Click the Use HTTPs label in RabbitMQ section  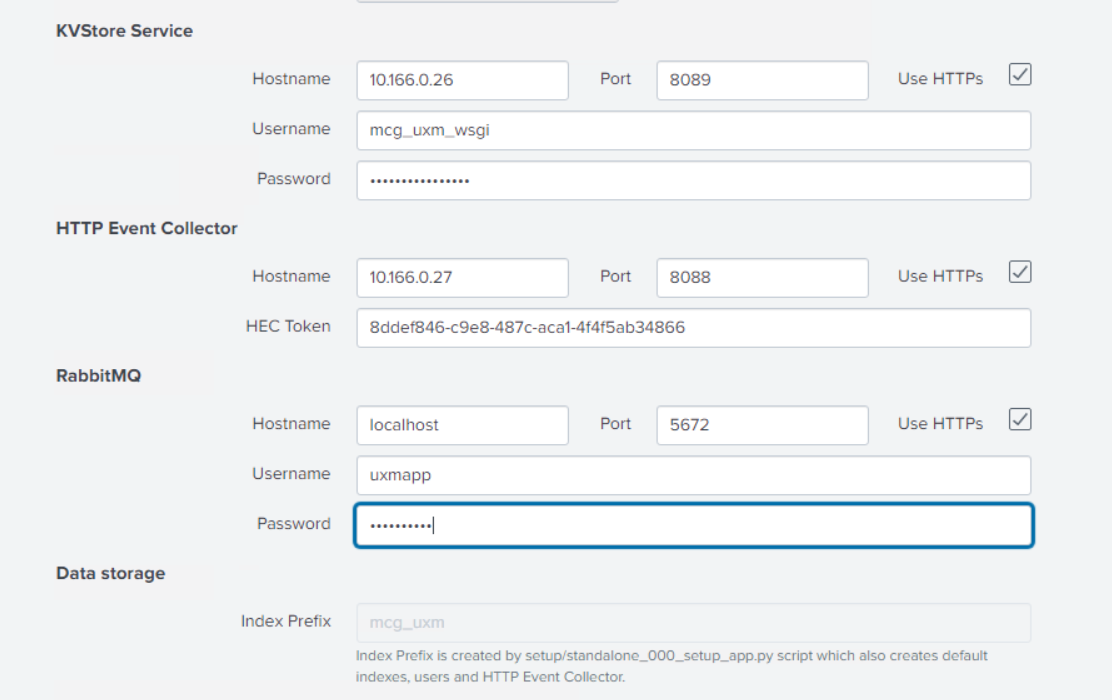pos(940,424)
